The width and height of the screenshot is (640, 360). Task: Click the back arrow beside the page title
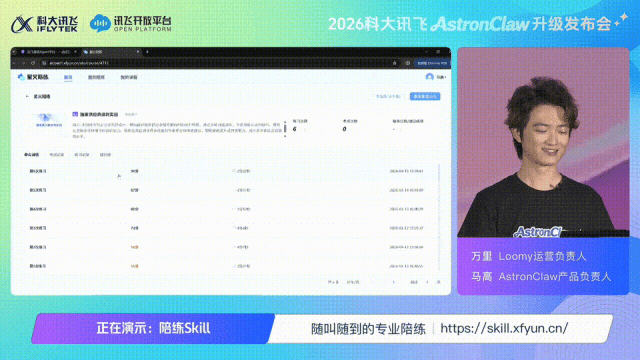27,97
